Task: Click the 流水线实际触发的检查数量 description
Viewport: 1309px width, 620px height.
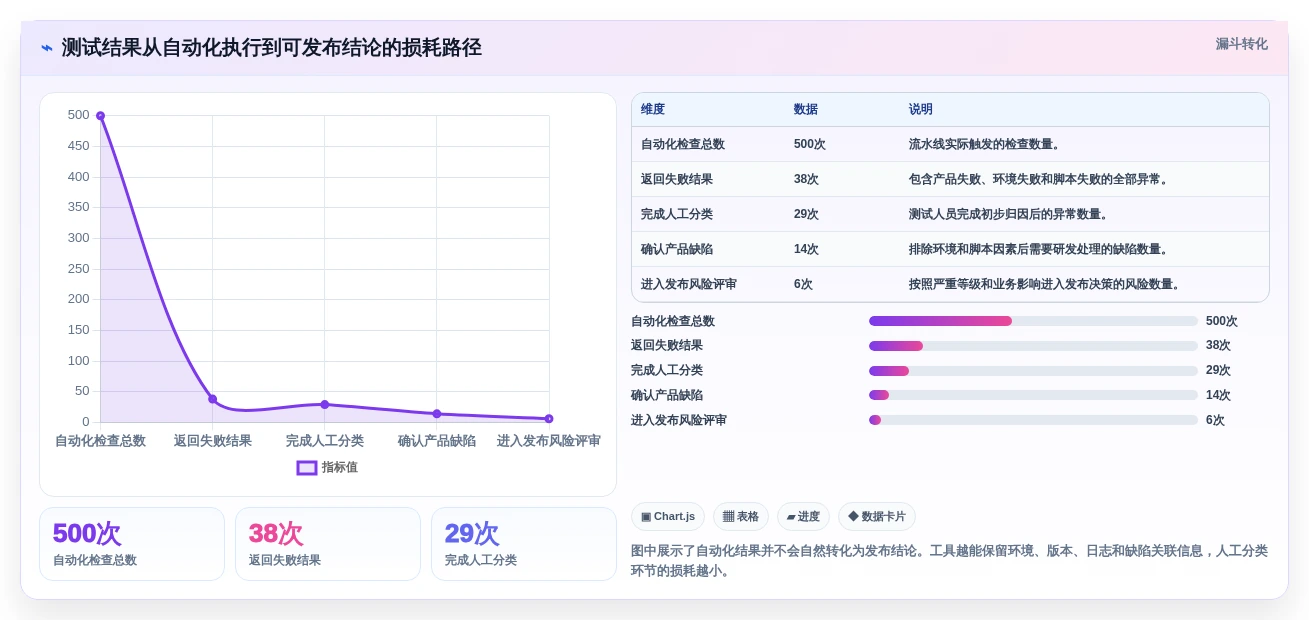Action: point(985,144)
